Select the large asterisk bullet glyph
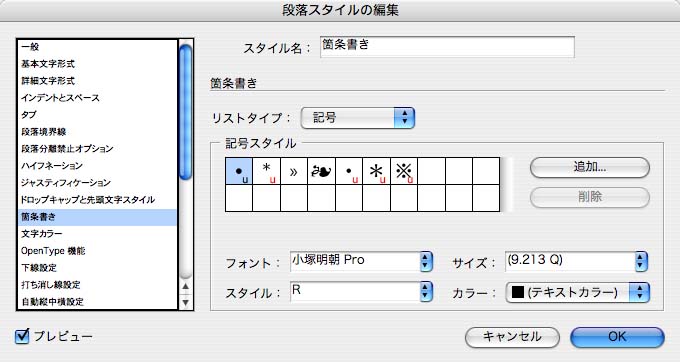680x362 pixels. [376, 171]
